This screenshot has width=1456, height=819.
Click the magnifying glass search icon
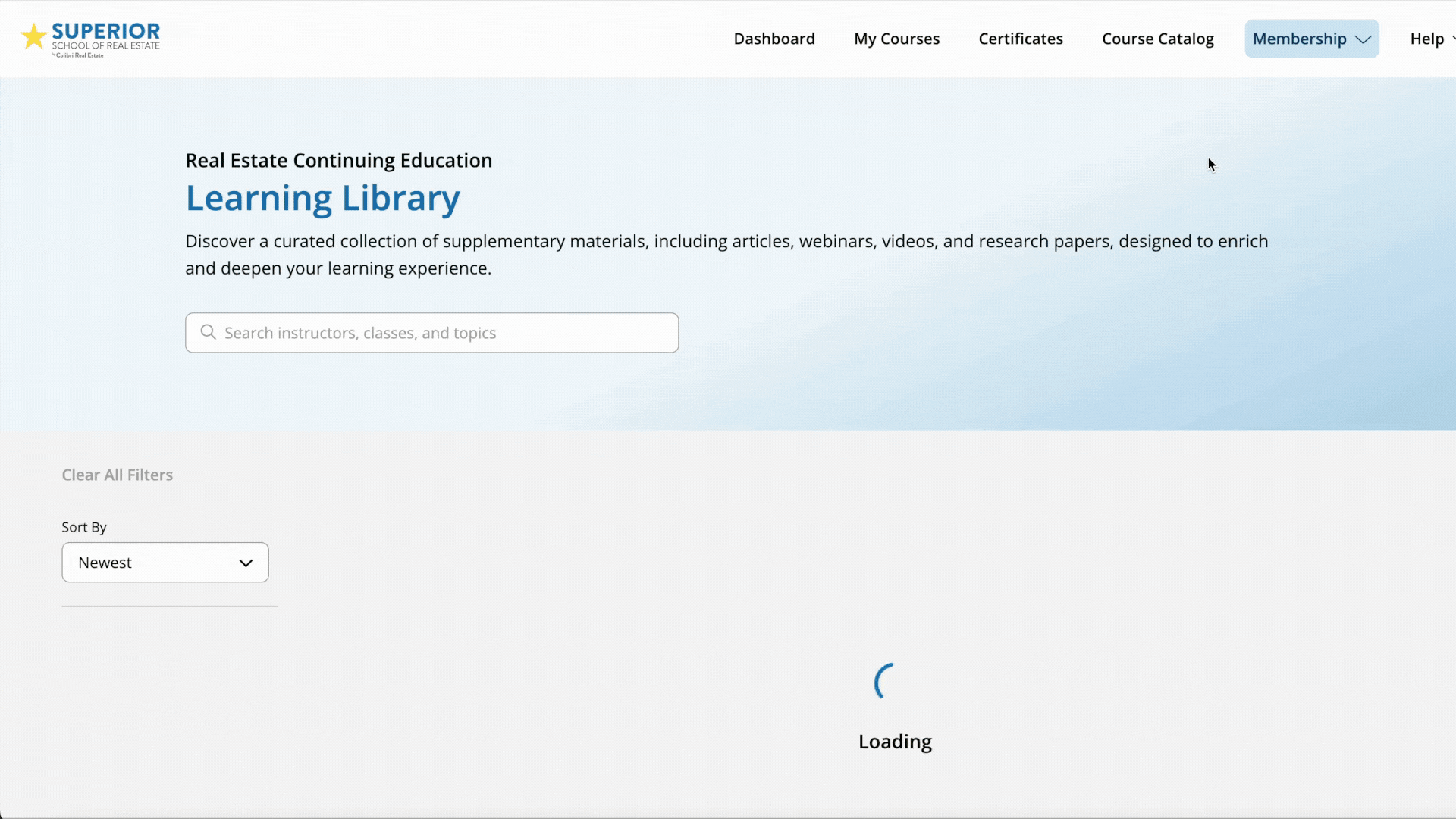pos(208,332)
